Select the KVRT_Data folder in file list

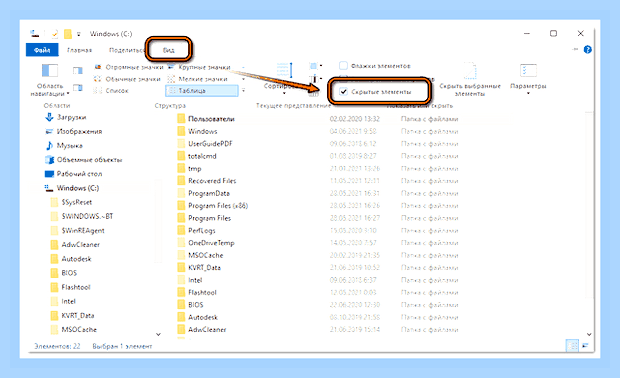[204, 268]
